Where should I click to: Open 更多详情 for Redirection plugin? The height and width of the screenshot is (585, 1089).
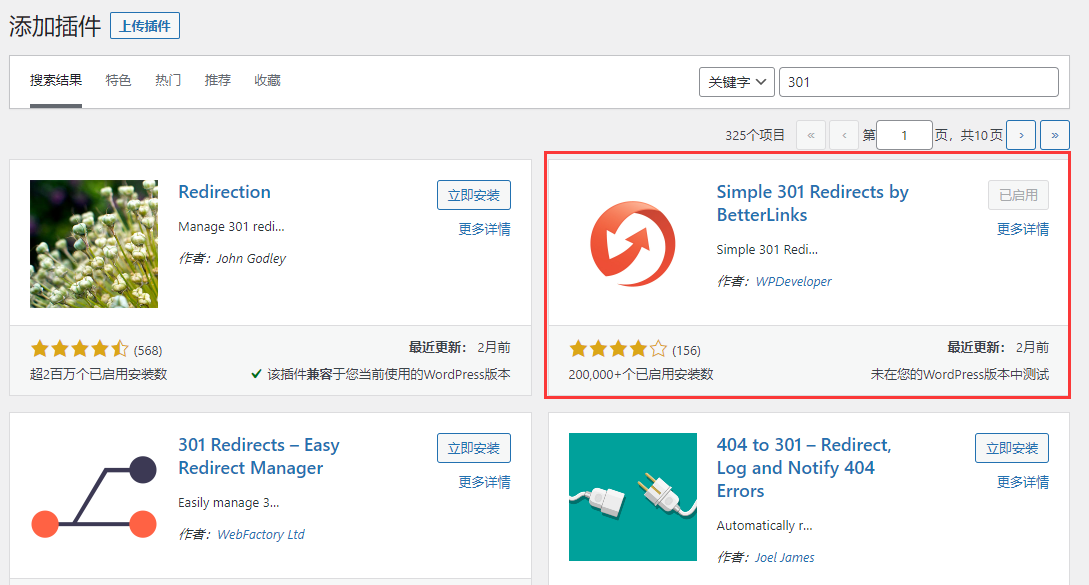(x=484, y=229)
